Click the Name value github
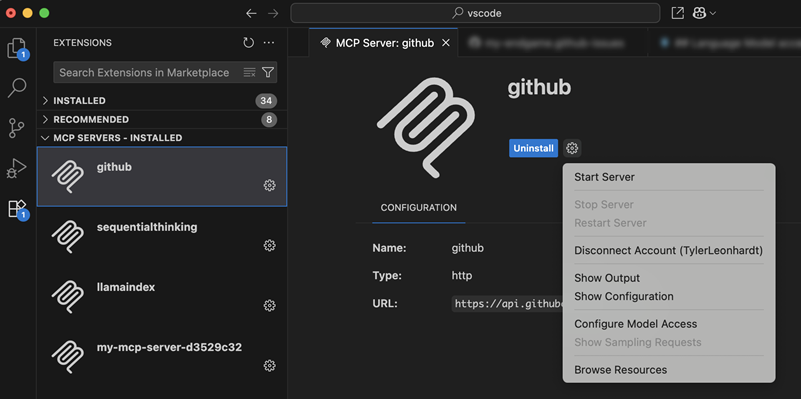Image resolution: width=801 pixels, height=399 pixels. point(467,249)
